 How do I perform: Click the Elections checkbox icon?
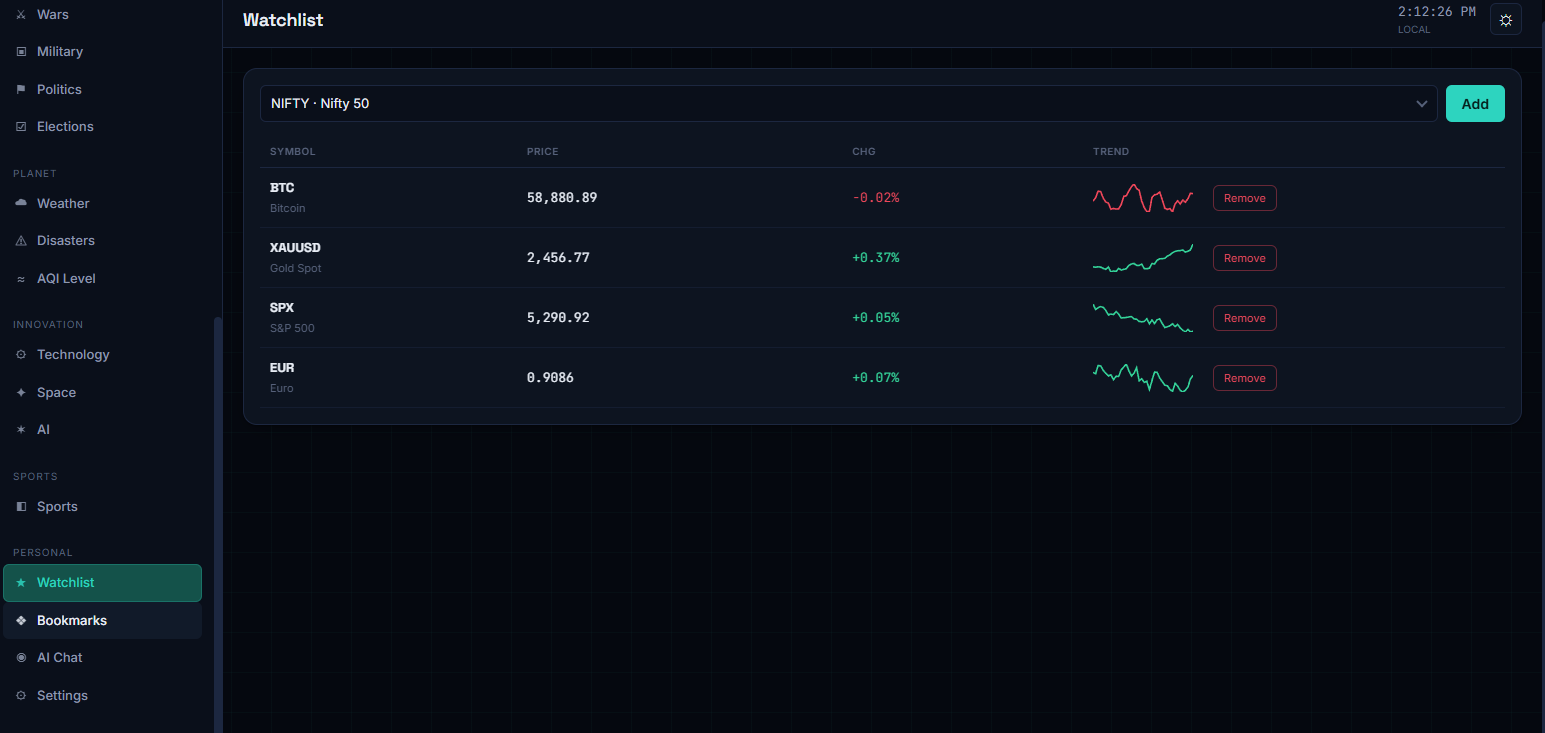click(x=21, y=127)
